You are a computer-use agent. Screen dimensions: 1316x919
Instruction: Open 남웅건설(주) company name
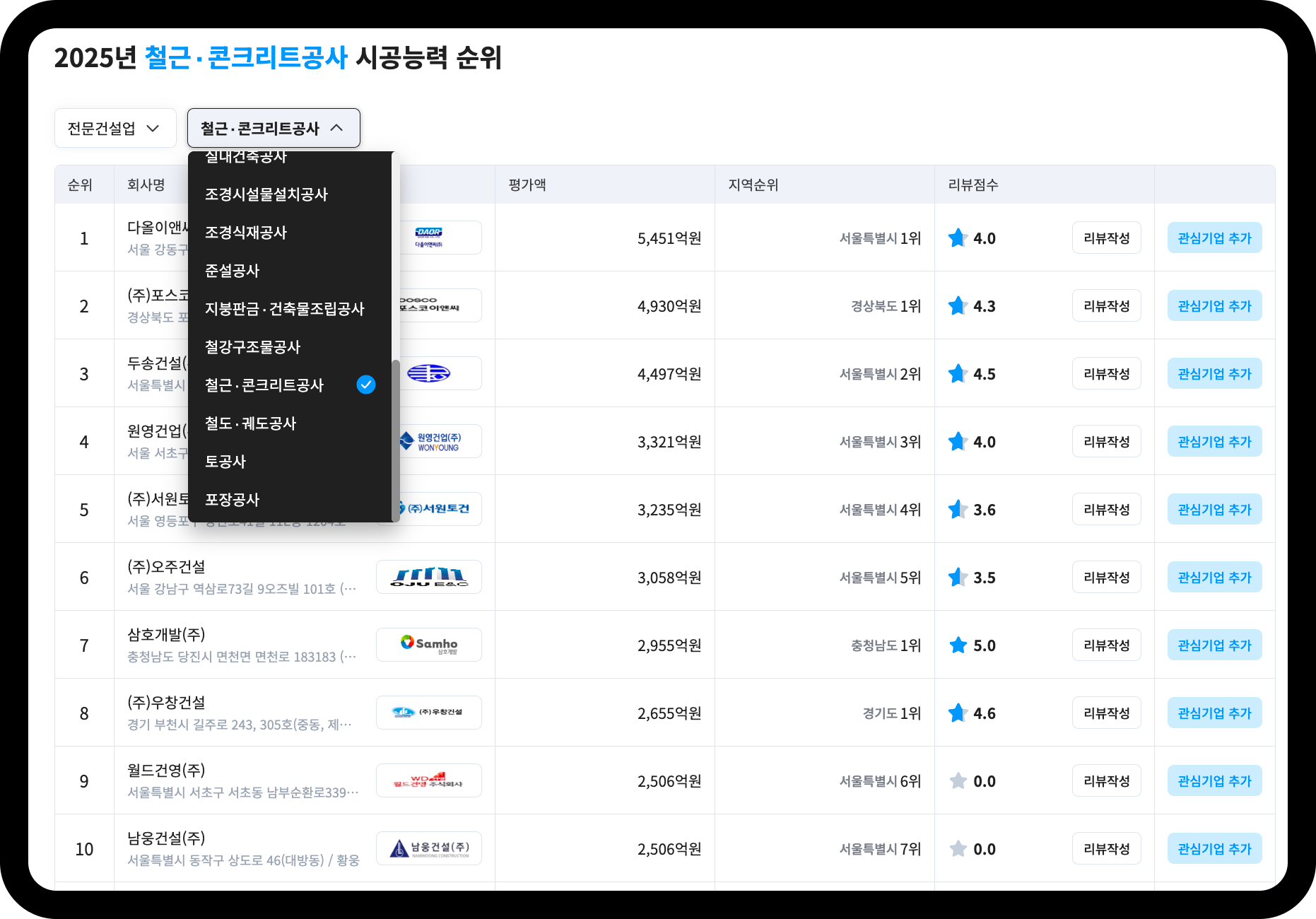(166, 838)
